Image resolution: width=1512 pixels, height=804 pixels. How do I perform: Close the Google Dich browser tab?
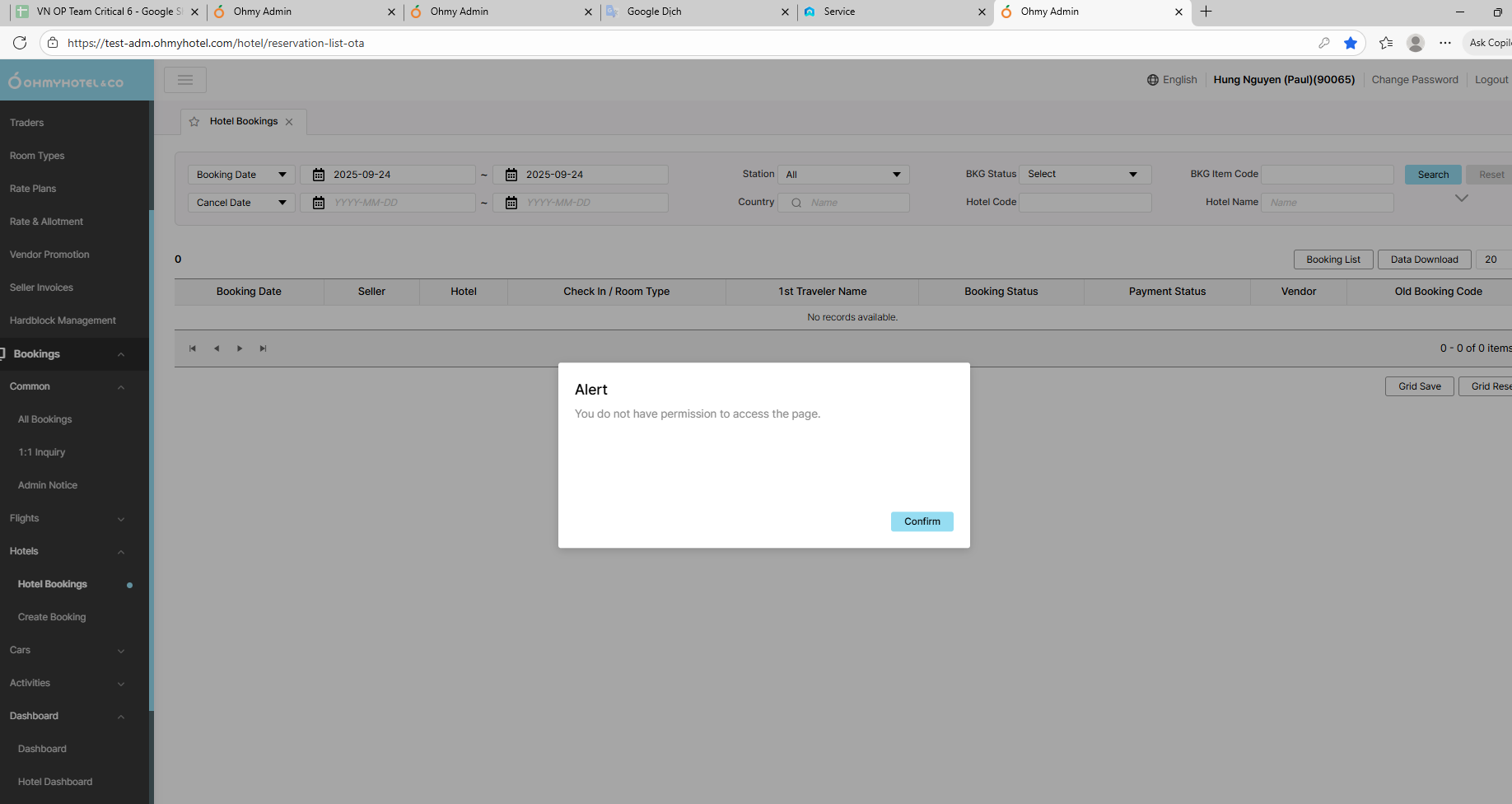click(x=785, y=12)
